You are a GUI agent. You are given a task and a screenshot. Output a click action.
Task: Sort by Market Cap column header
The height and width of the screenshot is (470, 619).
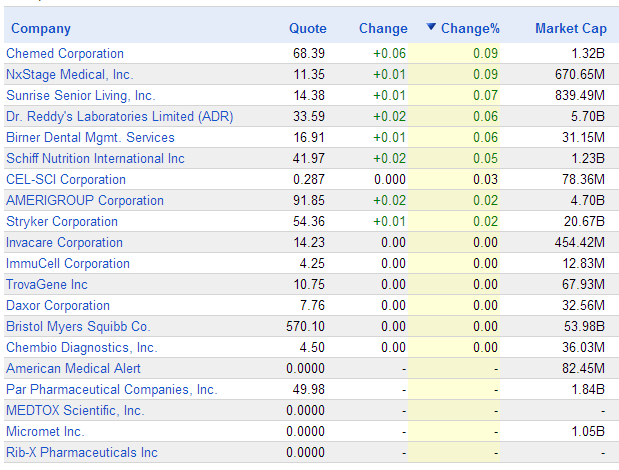click(x=571, y=28)
